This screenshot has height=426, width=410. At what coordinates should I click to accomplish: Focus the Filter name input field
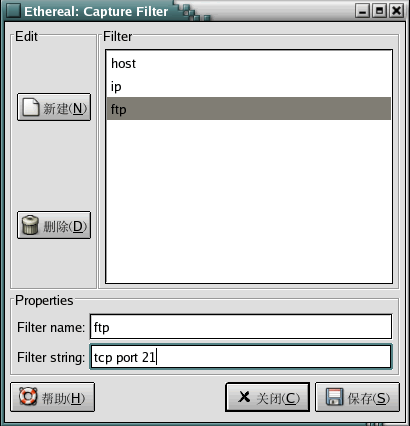241,327
